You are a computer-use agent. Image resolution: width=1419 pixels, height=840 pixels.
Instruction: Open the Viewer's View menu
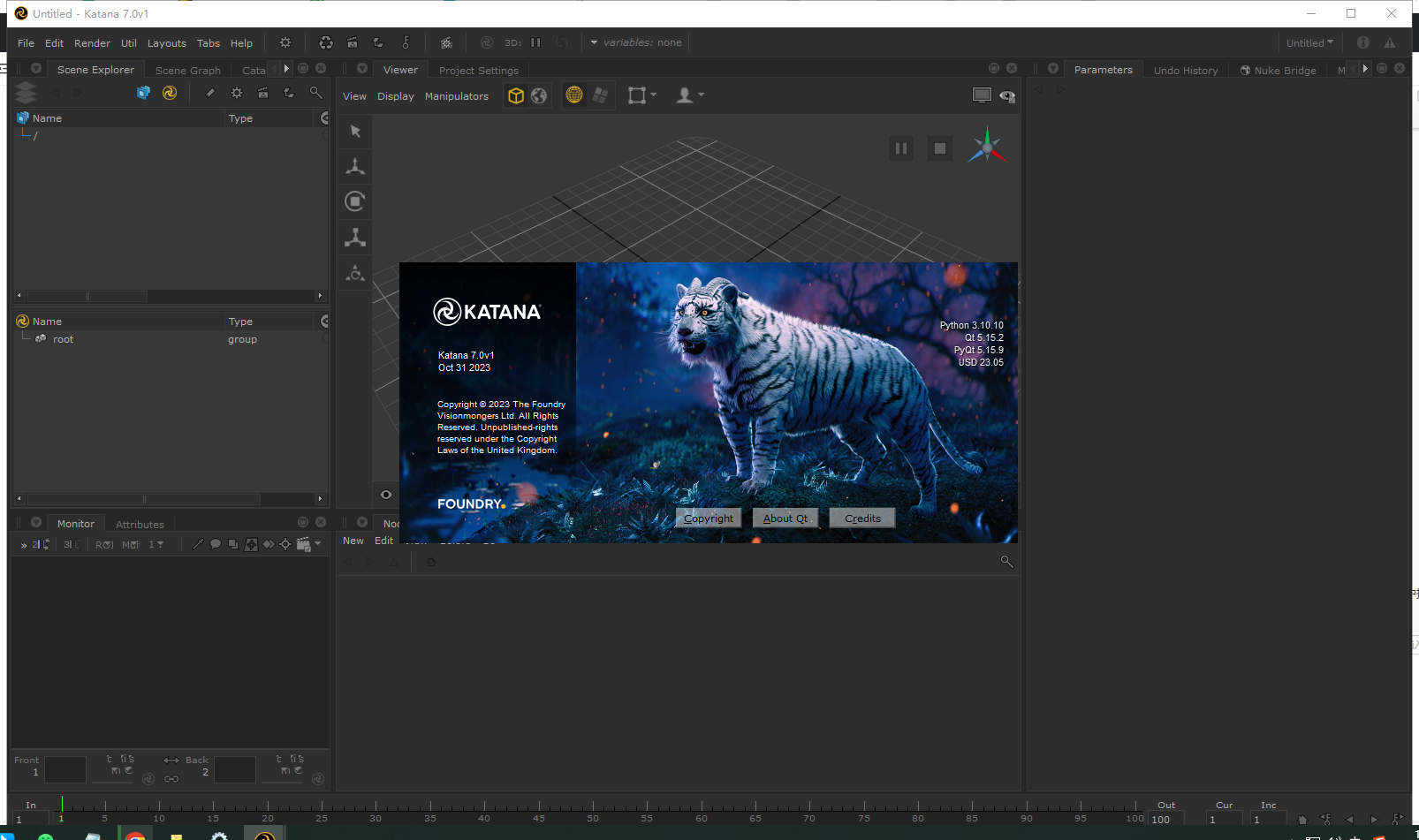click(x=354, y=96)
